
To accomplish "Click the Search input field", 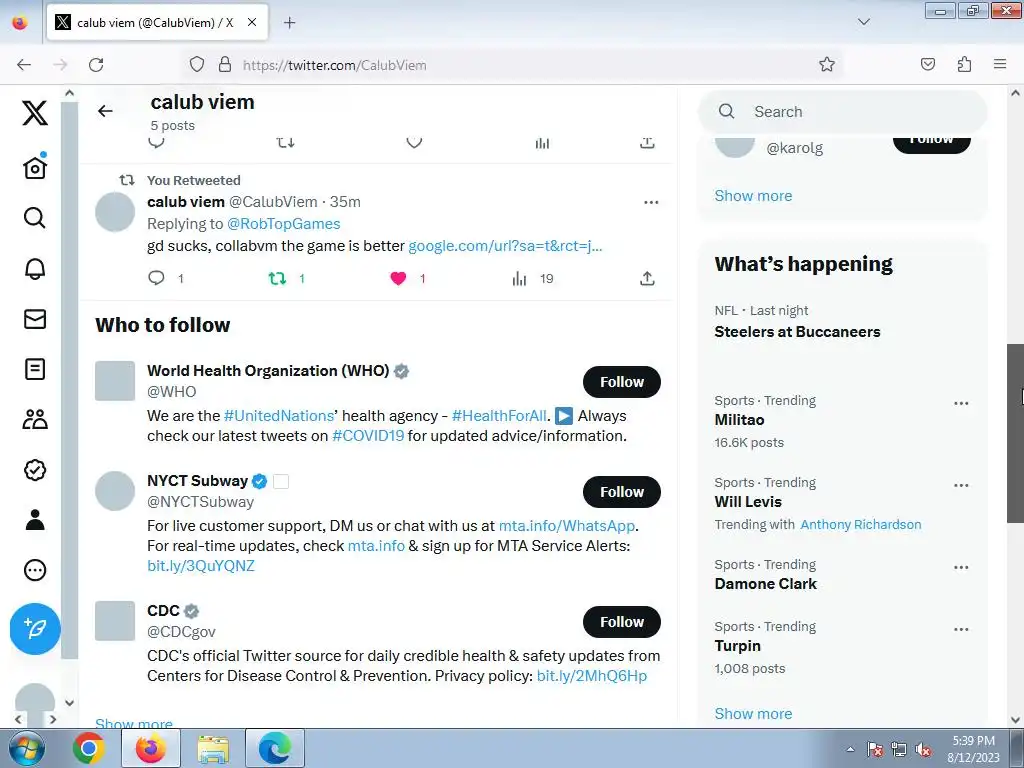I will tap(842, 112).
